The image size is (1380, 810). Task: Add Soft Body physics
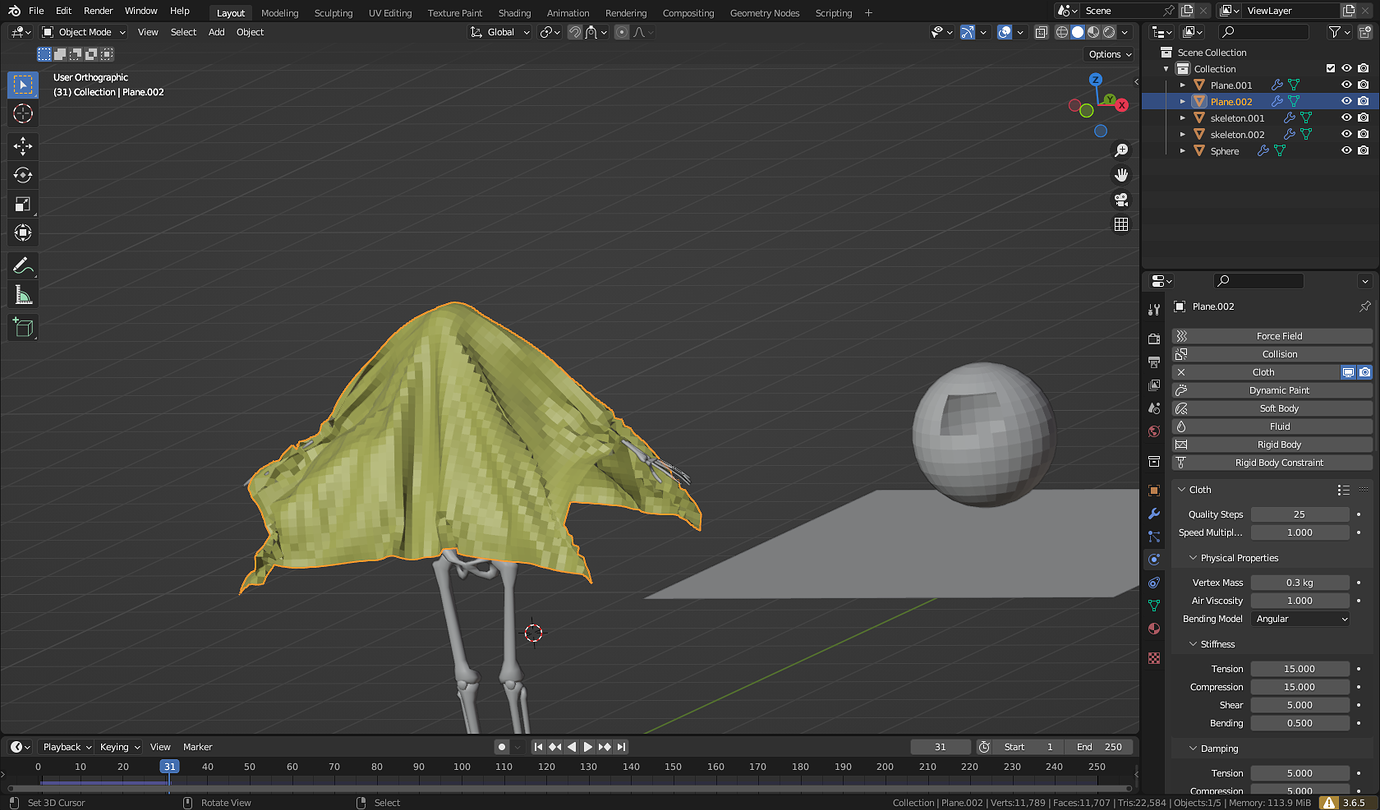point(1272,408)
